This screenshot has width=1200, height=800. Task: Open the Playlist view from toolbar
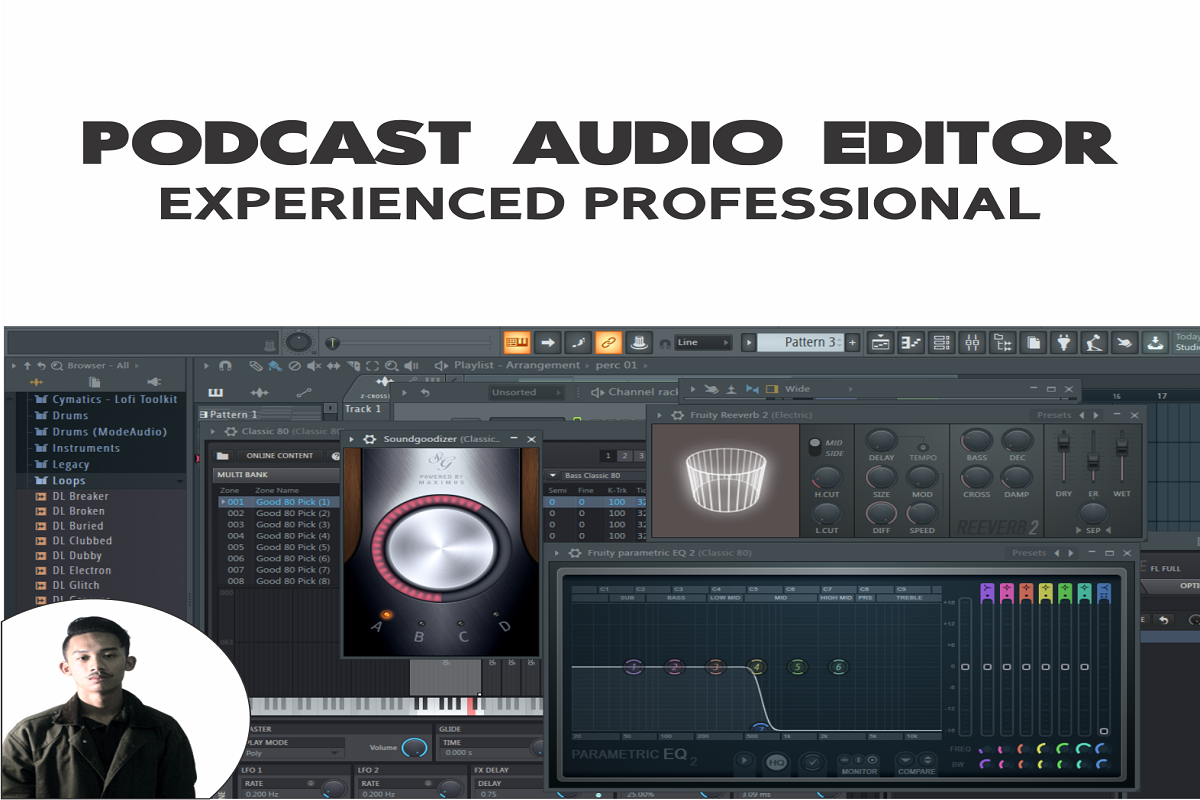click(x=881, y=343)
